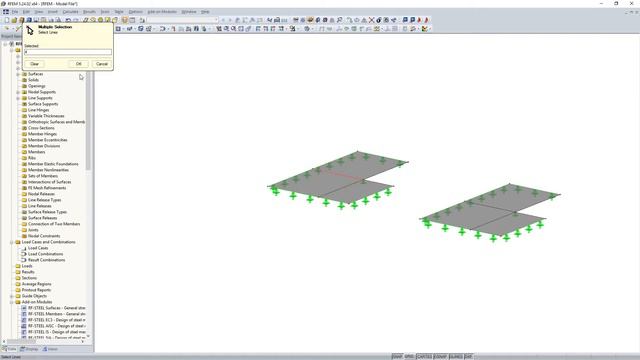Screen dimensions: 640x360
Task: Expand the Surfaces tree node
Action: pyautogui.click(x=18, y=74)
